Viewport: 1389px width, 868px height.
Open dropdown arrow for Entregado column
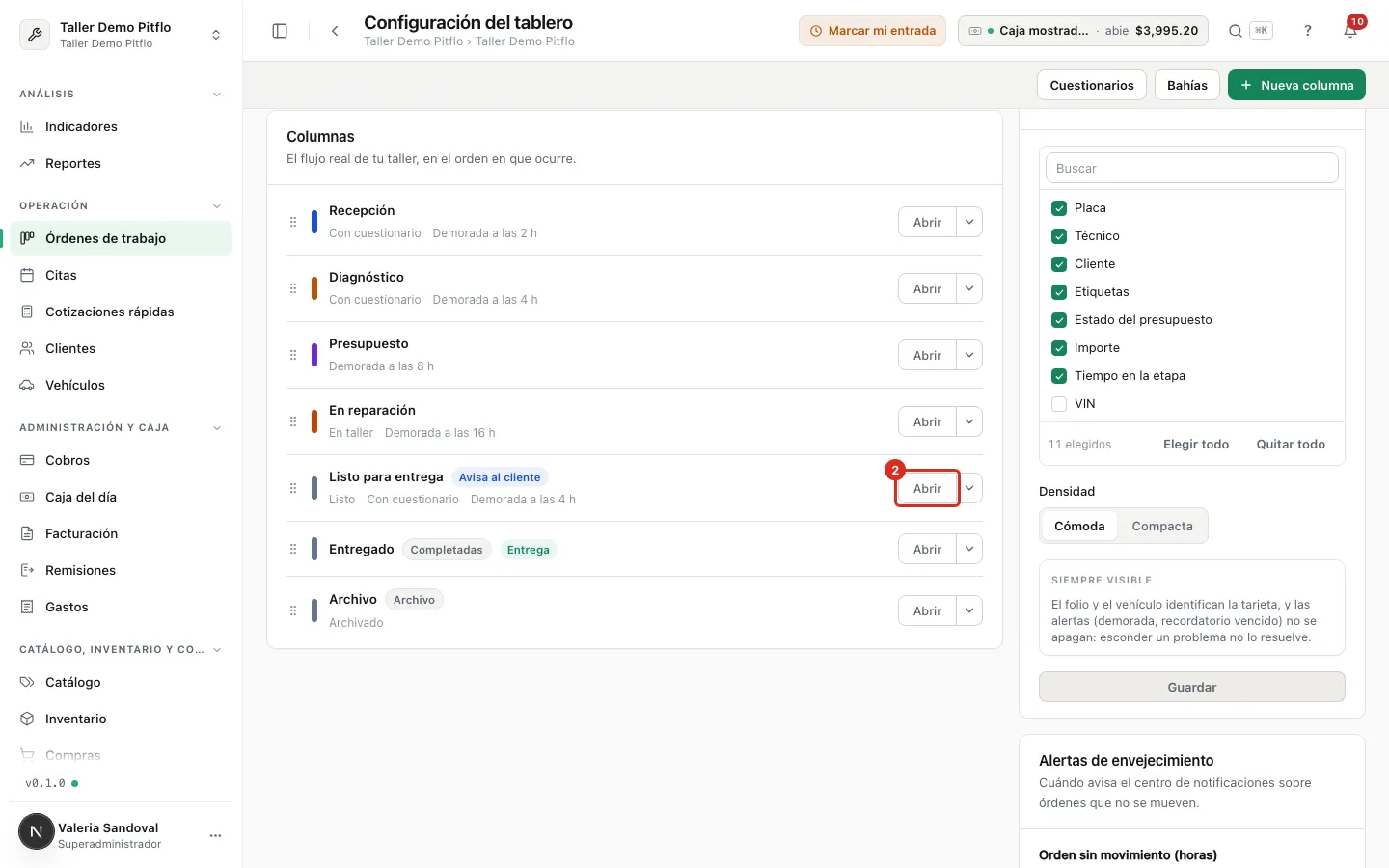point(969,549)
